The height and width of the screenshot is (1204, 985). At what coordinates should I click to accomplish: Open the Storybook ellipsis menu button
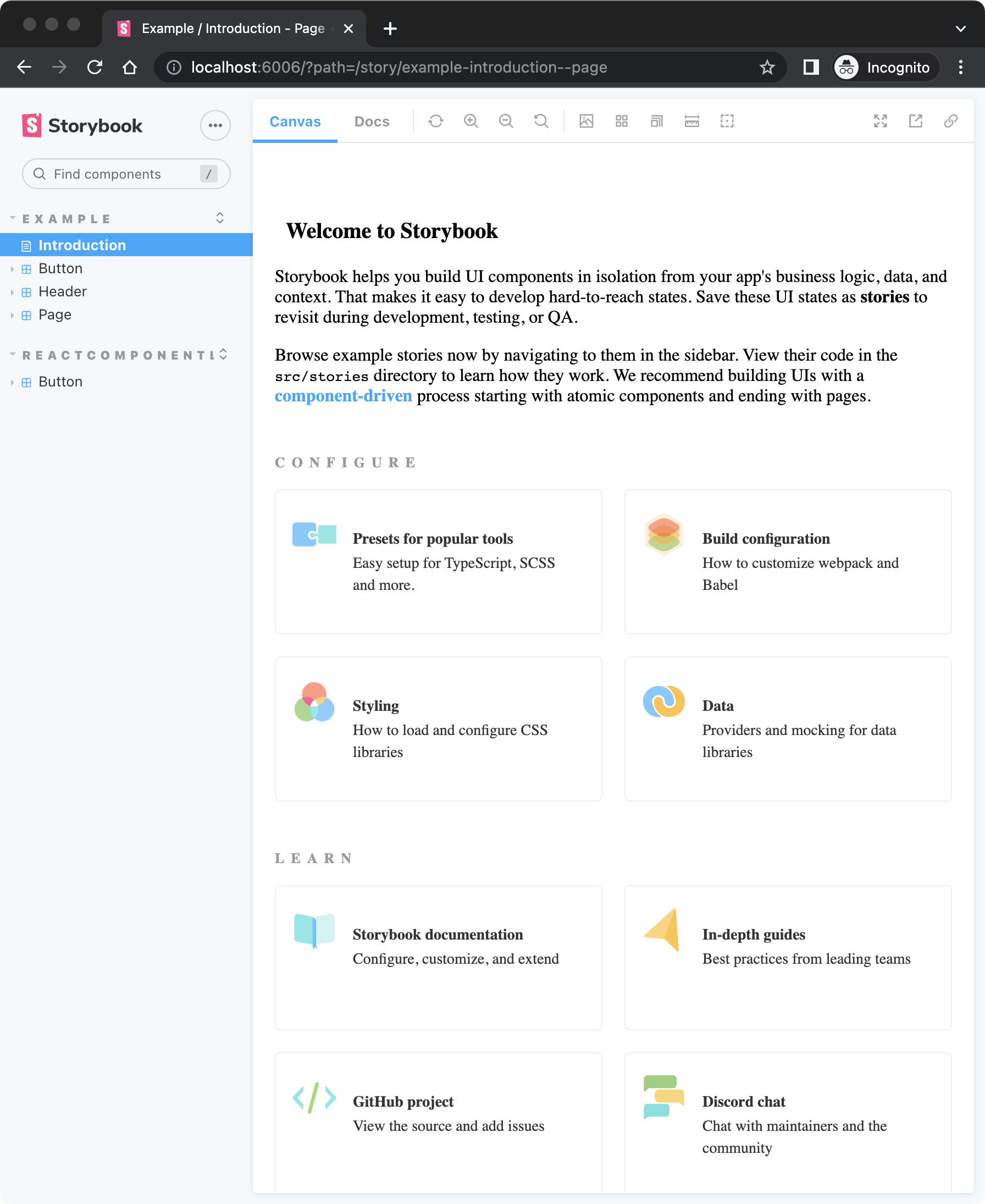click(x=215, y=125)
